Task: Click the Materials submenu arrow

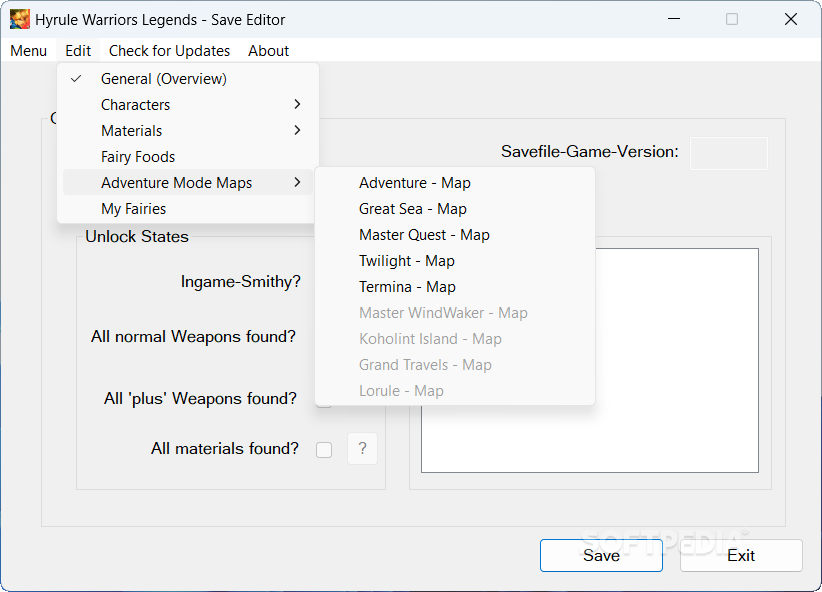Action: (297, 130)
